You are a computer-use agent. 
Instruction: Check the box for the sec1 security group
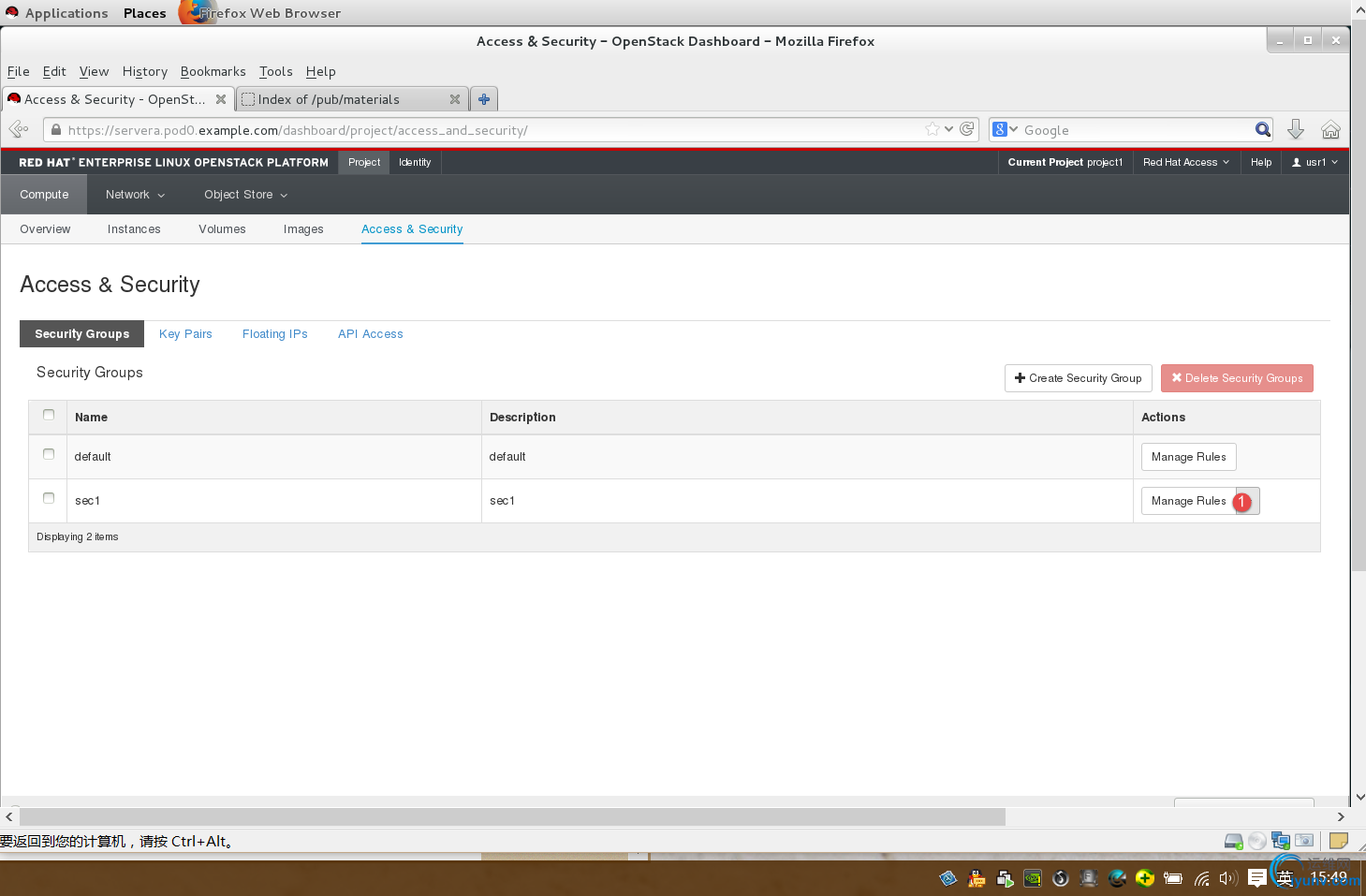(x=49, y=498)
